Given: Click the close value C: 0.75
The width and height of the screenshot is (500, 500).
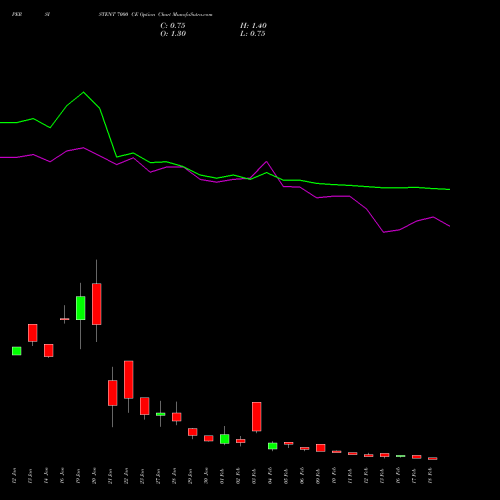Looking at the screenshot, I should click(x=173, y=26).
